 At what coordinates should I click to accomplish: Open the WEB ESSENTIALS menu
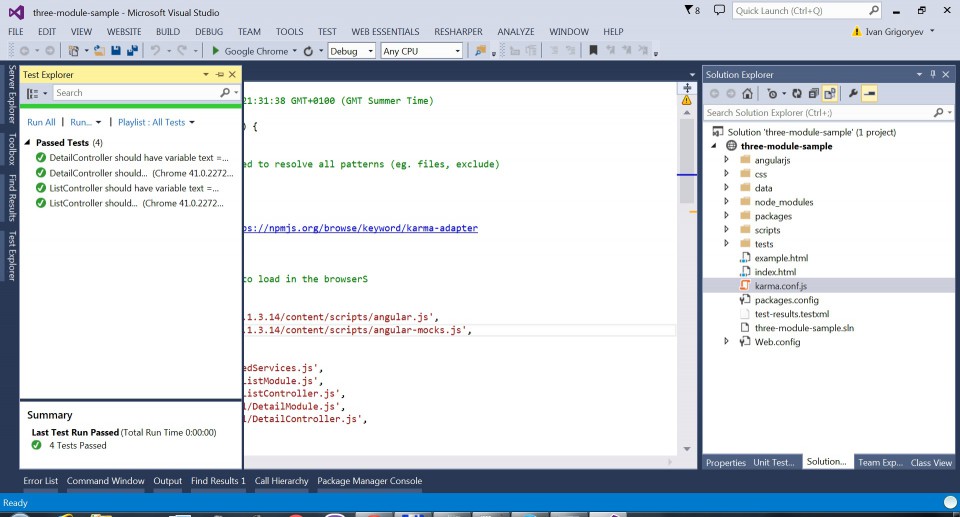385,31
